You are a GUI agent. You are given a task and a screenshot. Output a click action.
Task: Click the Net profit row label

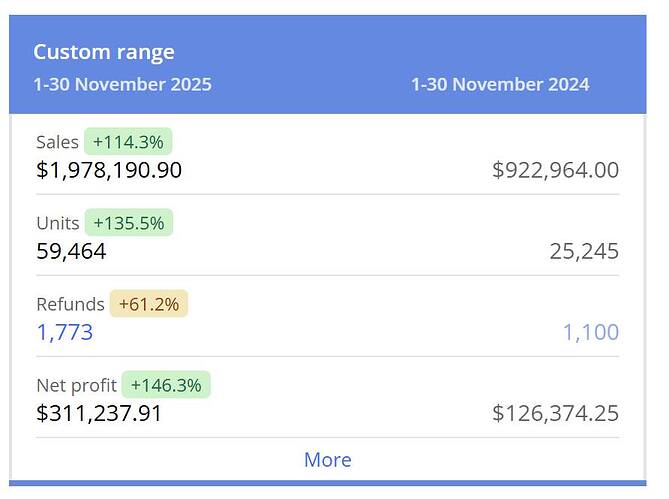click(x=76, y=385)
